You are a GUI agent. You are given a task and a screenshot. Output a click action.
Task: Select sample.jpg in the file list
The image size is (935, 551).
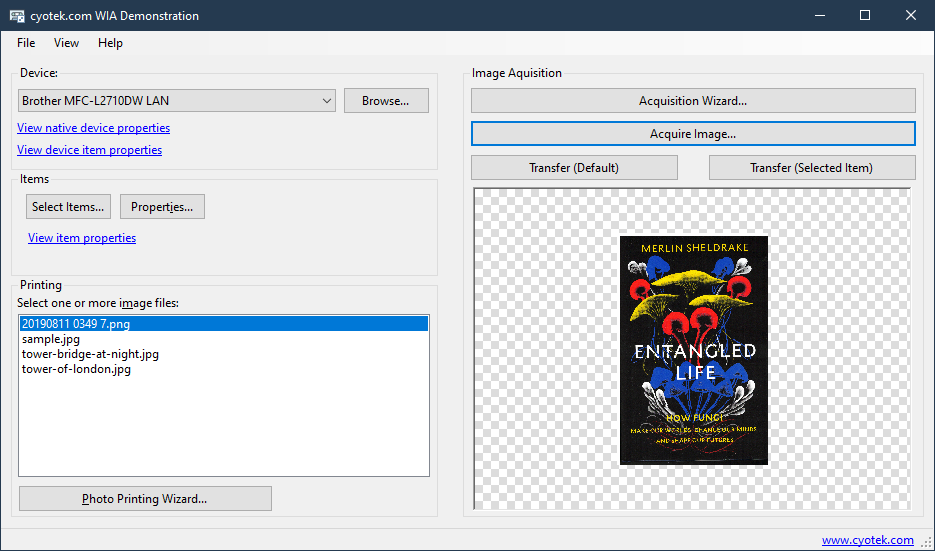[224, 339]
